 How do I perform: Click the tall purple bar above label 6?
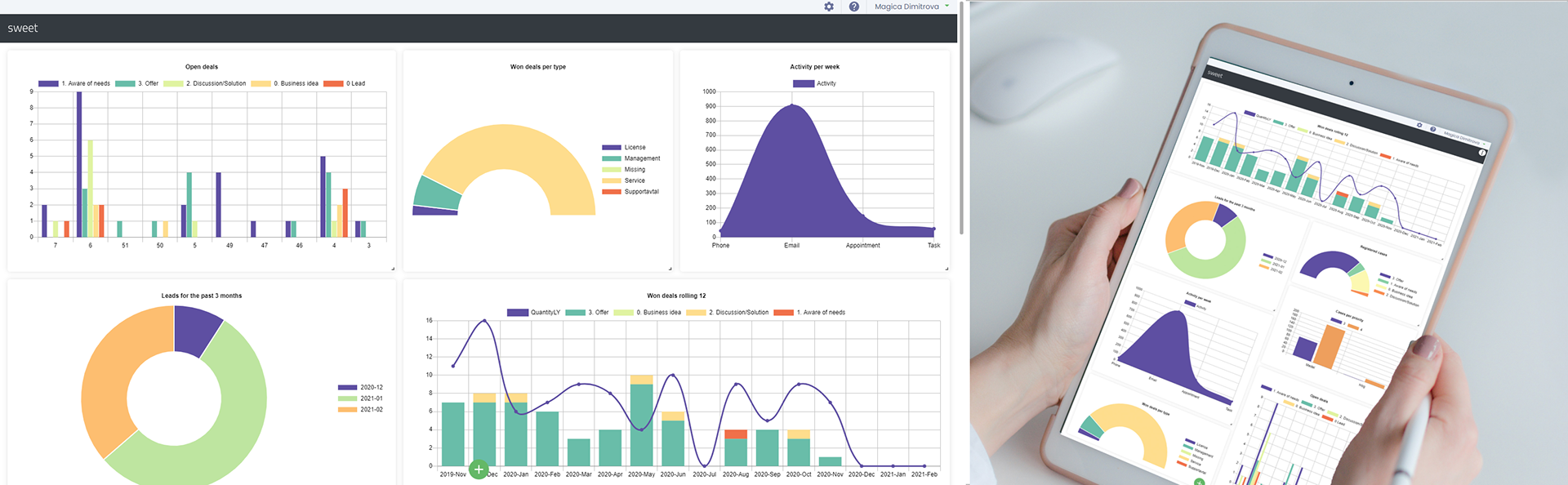click(79, 164)
